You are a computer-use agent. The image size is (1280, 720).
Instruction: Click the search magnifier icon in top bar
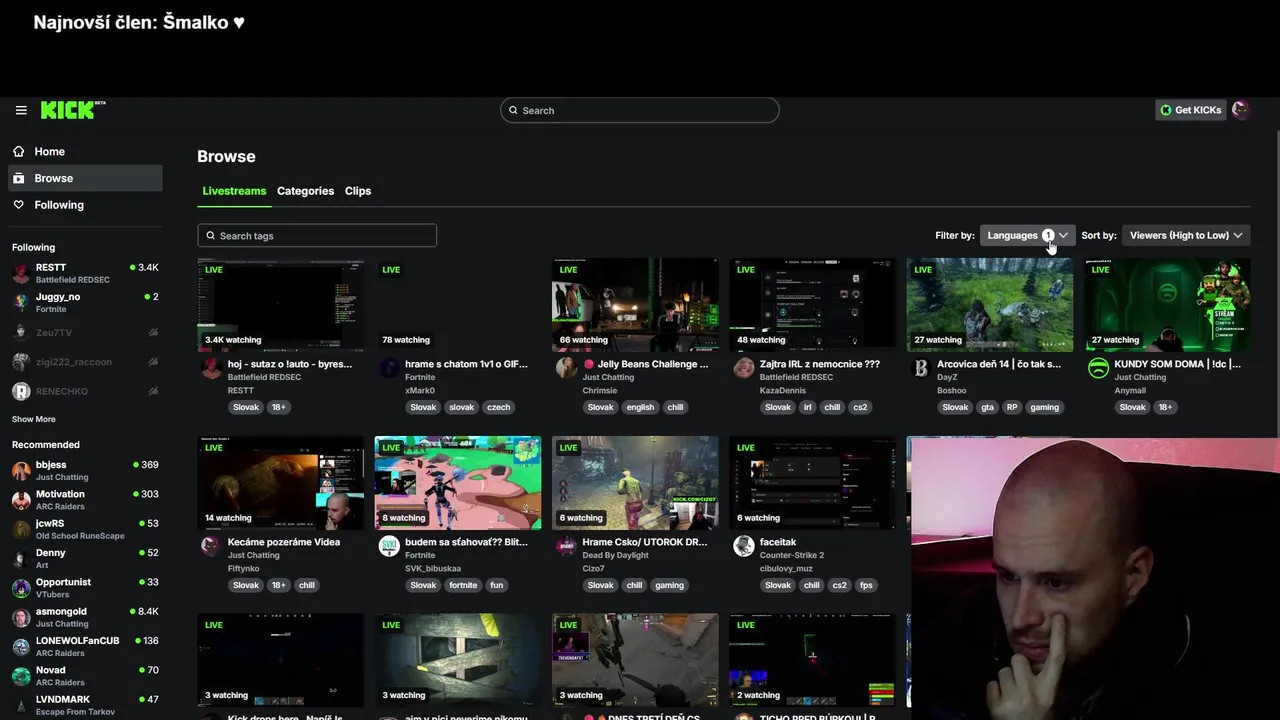click(514, 110)
